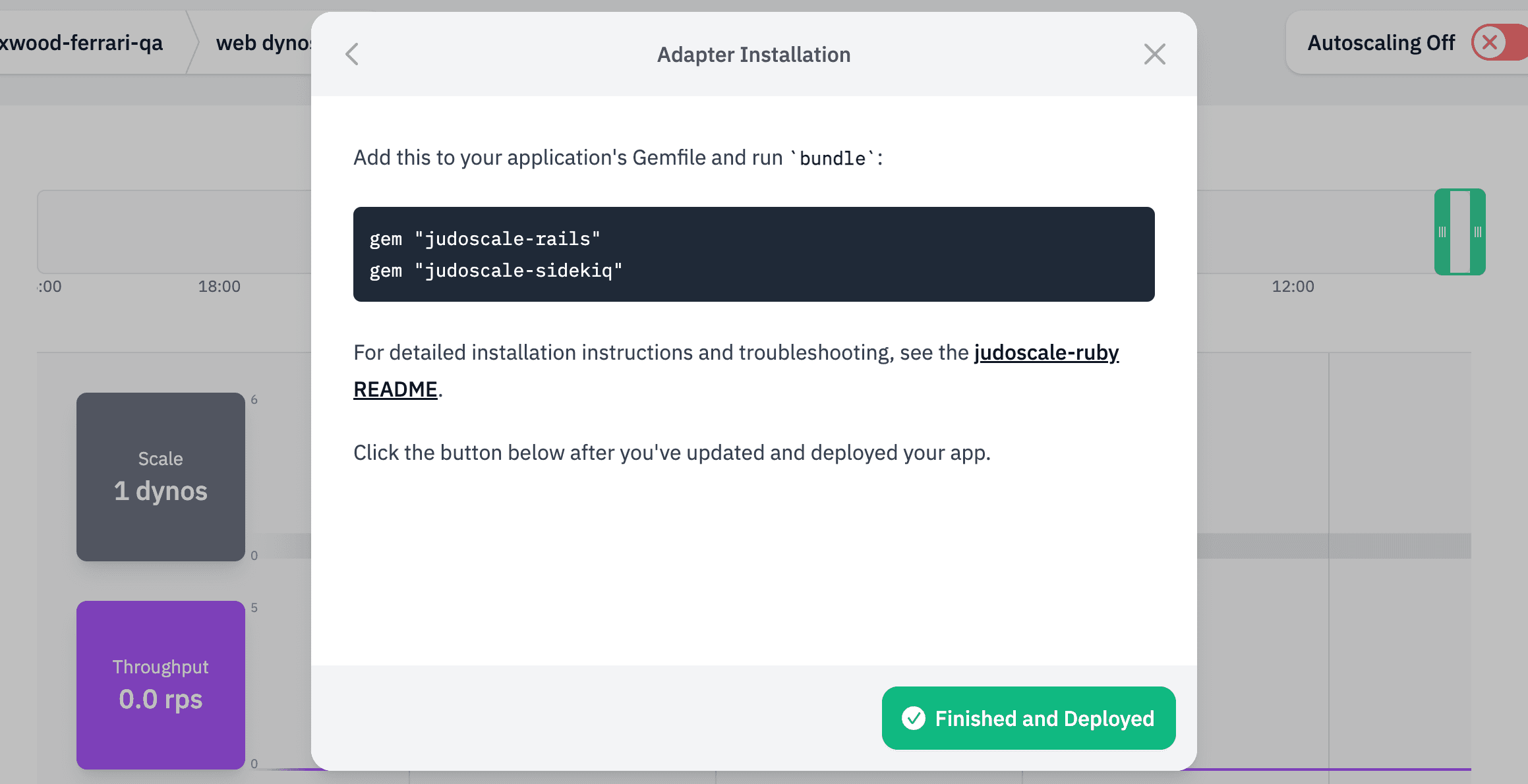Image resolution: width=1528 pixels, height=784 pixels.
Task: Click the inline `bundle` code text
Action: (x=833, y=158)
